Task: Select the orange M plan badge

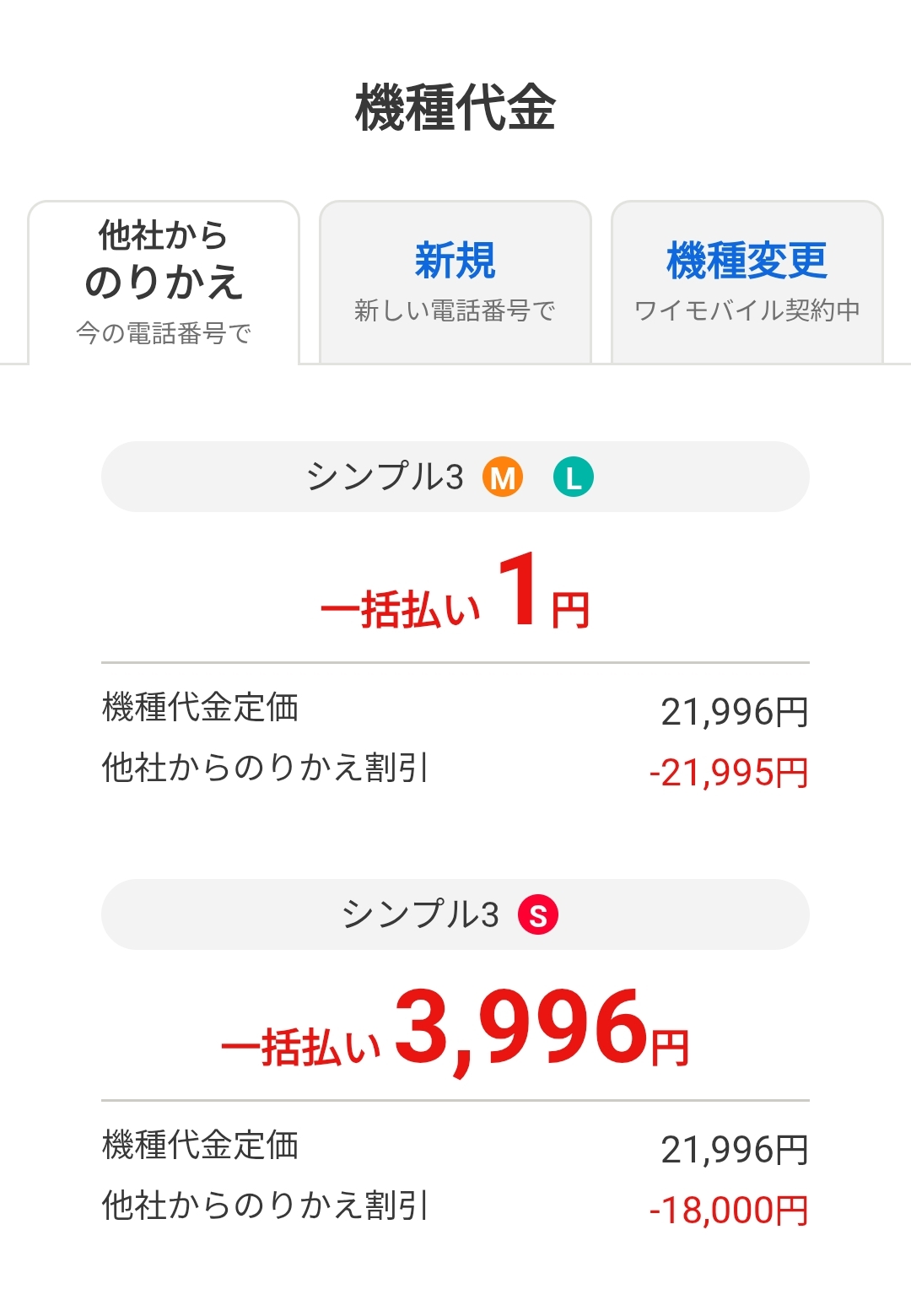Action: 503,477
